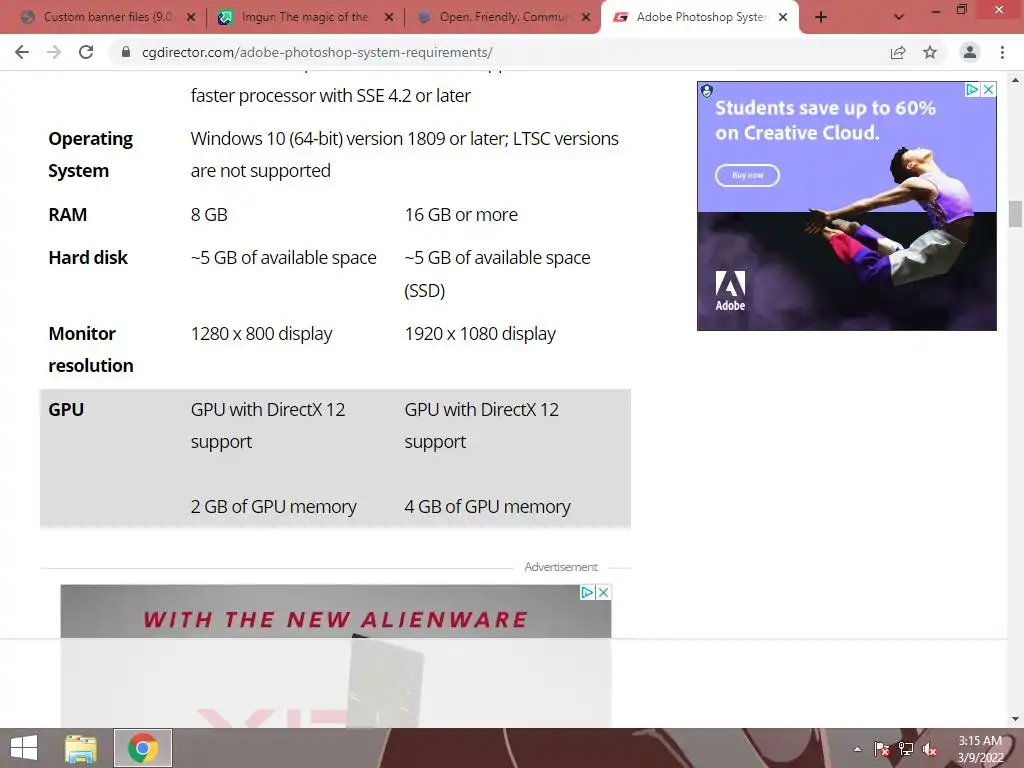Click the scrollbar down arrow
Screen dimensions: 1024x768
tap(1015, 719)
